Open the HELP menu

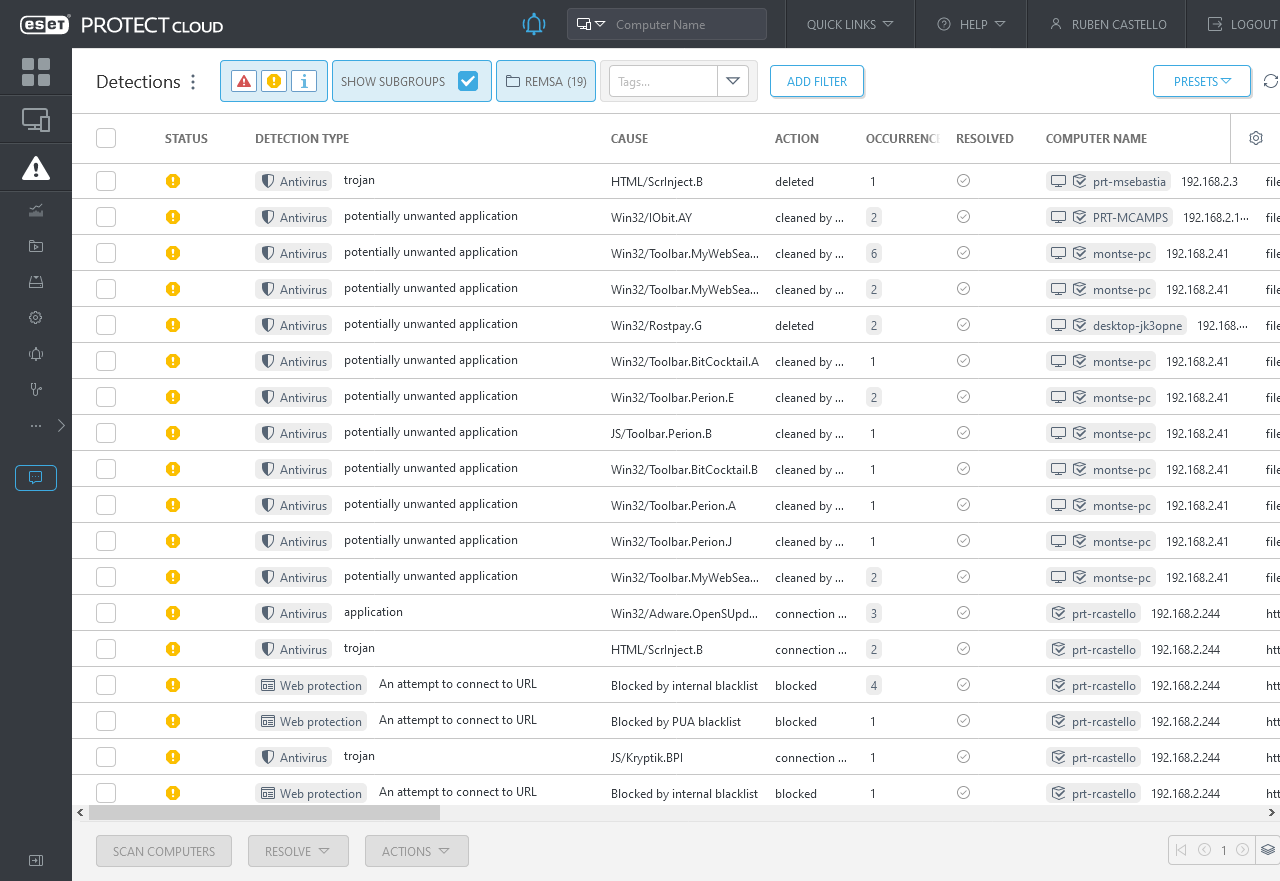[x=971, y=25]
